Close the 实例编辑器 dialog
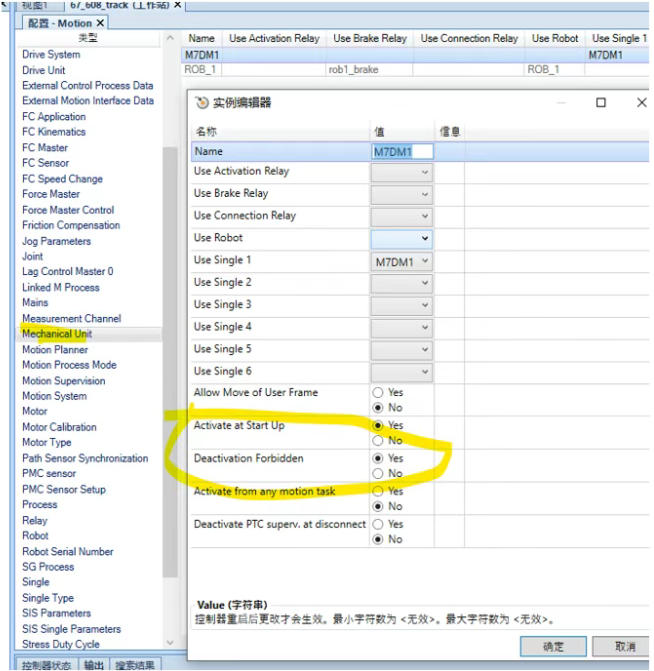This screenshot has height=671, width=654. [x=641, y=103]
